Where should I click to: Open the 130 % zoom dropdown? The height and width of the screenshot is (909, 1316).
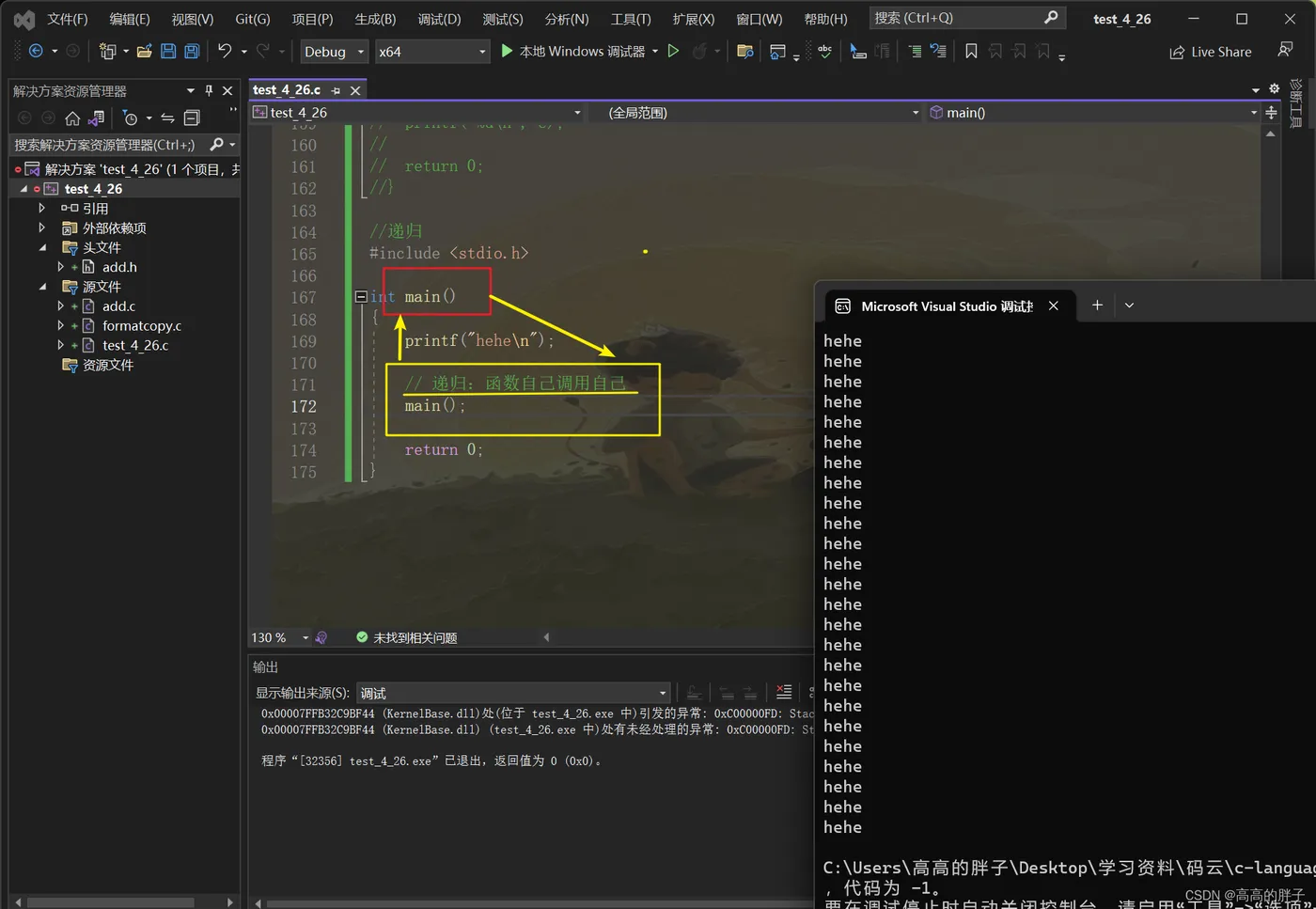tap(279, 637)
